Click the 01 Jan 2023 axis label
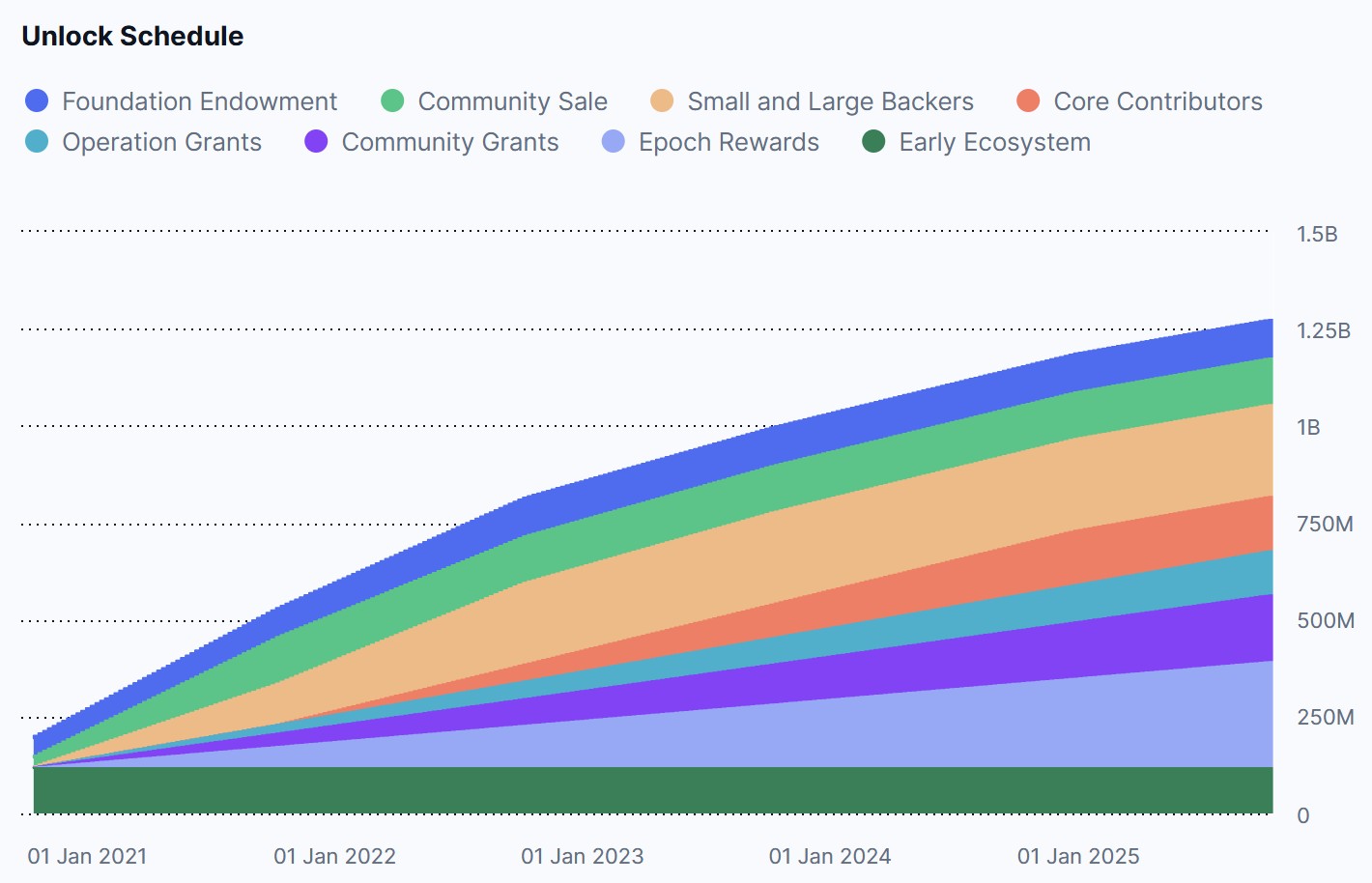The image size is (1372, 883). [x=582, y=856]
